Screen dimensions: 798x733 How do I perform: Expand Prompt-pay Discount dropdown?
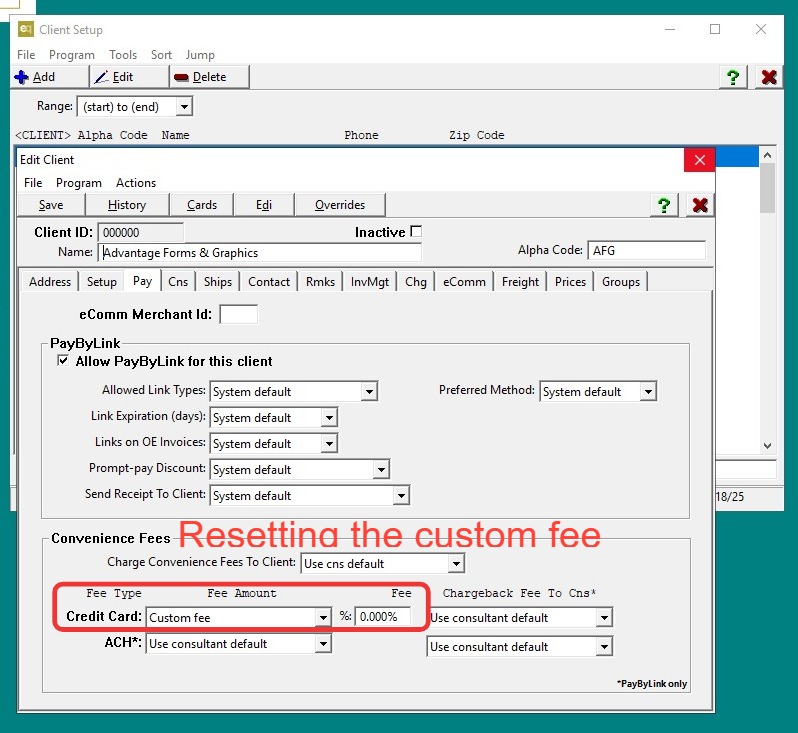click(x=381, y=469)
